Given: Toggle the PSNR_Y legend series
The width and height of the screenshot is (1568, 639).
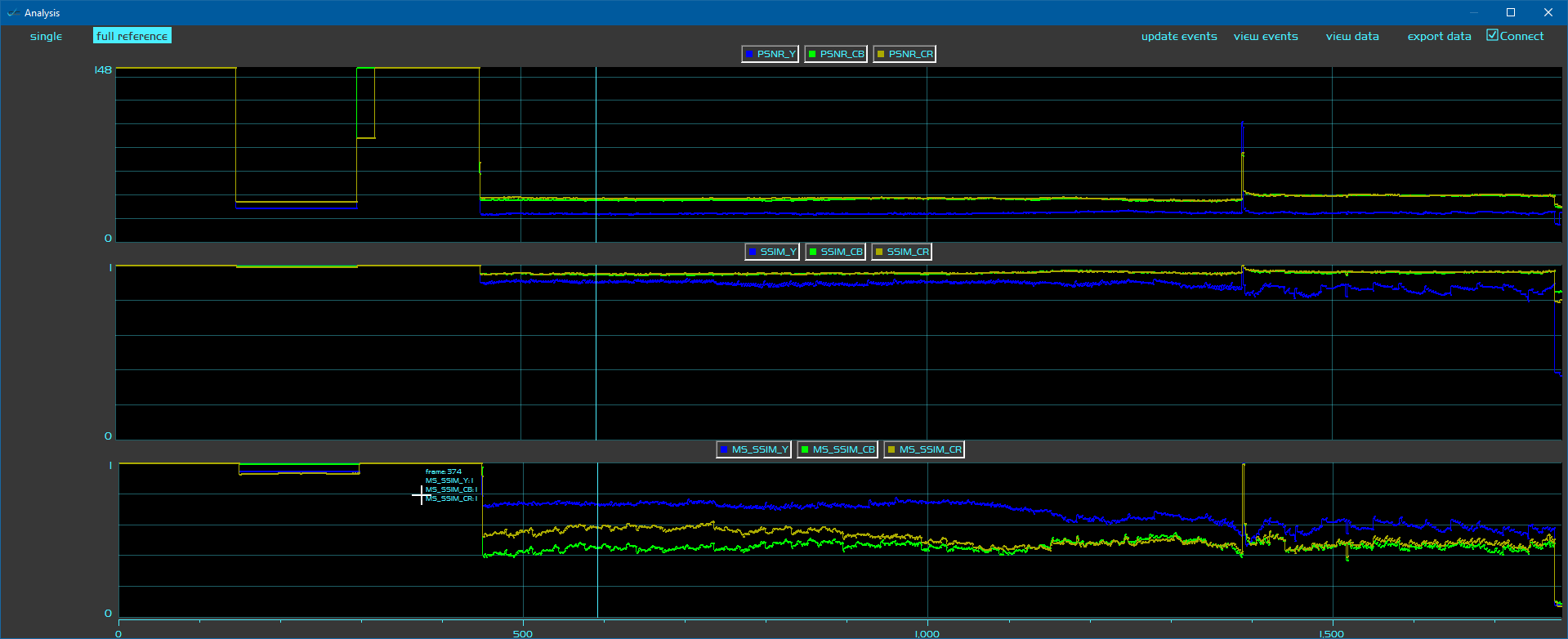Looking at the screenshot, I should (x=770, y=54).
